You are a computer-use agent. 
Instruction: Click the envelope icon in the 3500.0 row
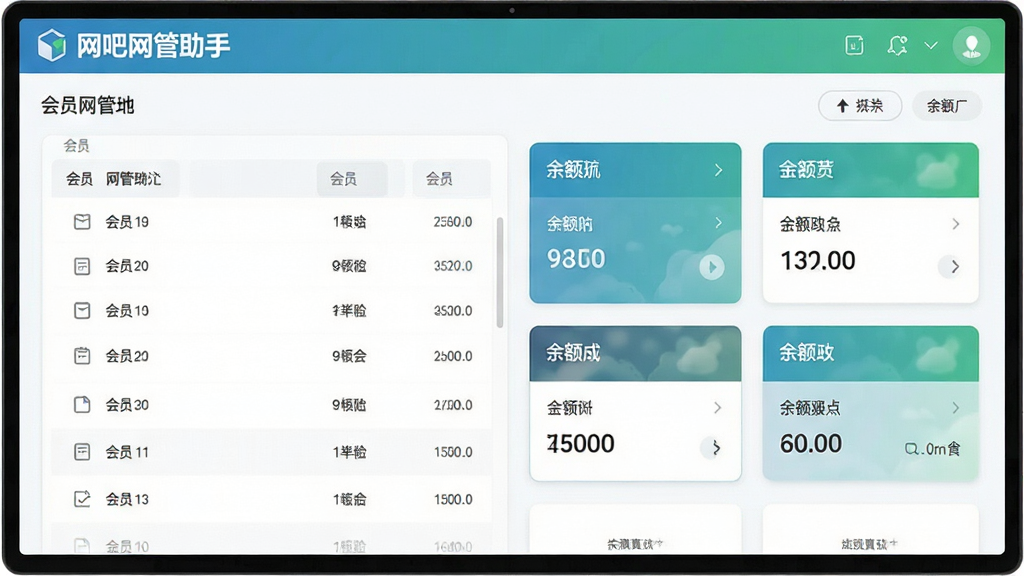[82, 310]
